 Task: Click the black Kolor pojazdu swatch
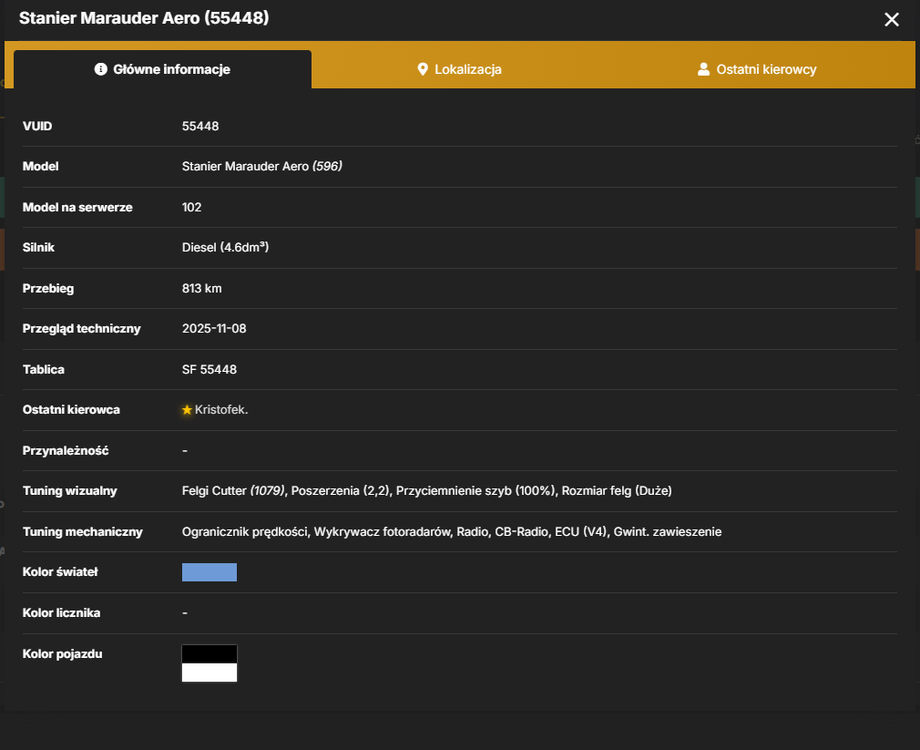(x=209, y=654)
